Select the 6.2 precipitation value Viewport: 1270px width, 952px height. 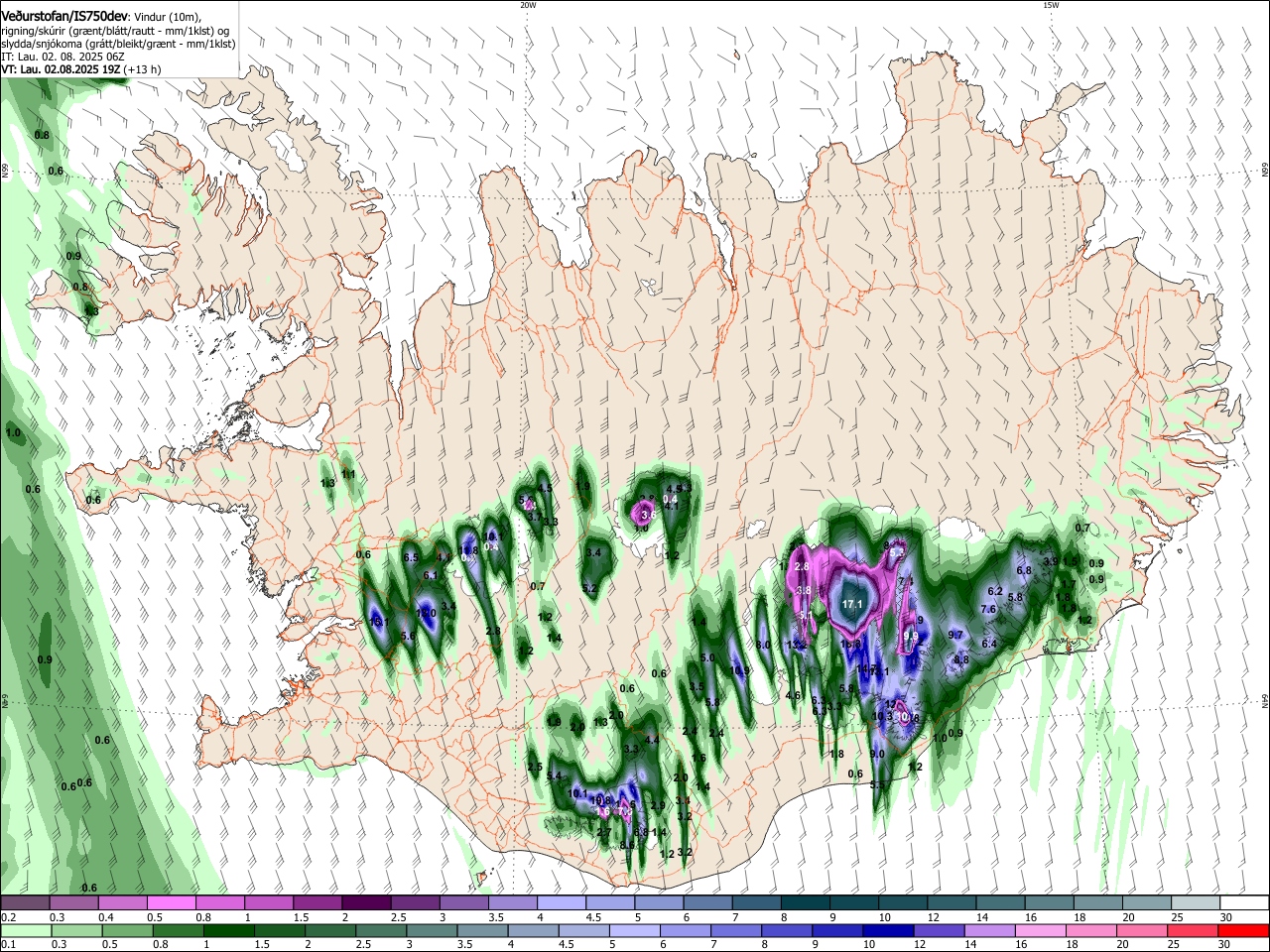(995, 591)
